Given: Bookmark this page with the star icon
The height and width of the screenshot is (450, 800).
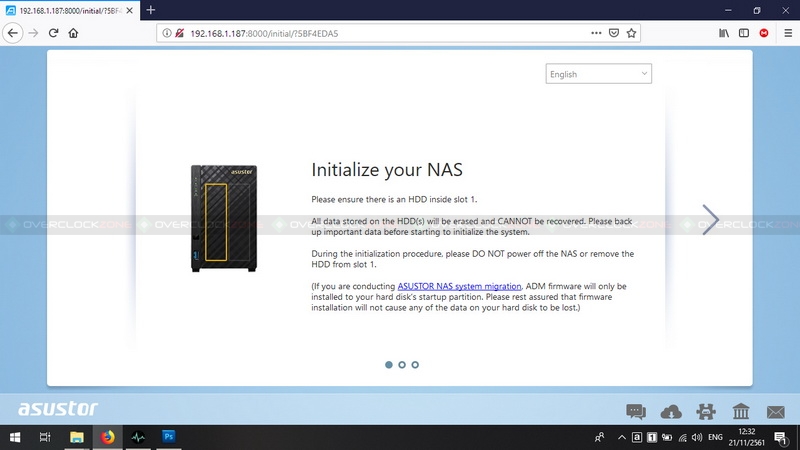Looking at the screenshot, I should point(632,32).
